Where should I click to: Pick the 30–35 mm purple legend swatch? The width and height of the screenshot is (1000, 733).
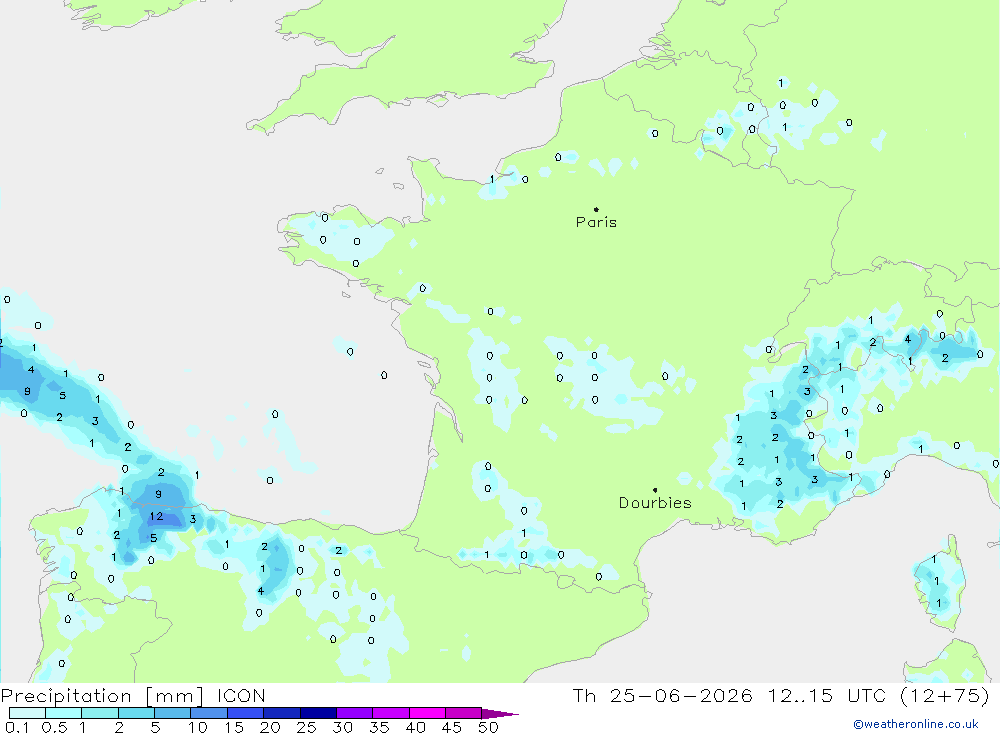click(354, 713)
